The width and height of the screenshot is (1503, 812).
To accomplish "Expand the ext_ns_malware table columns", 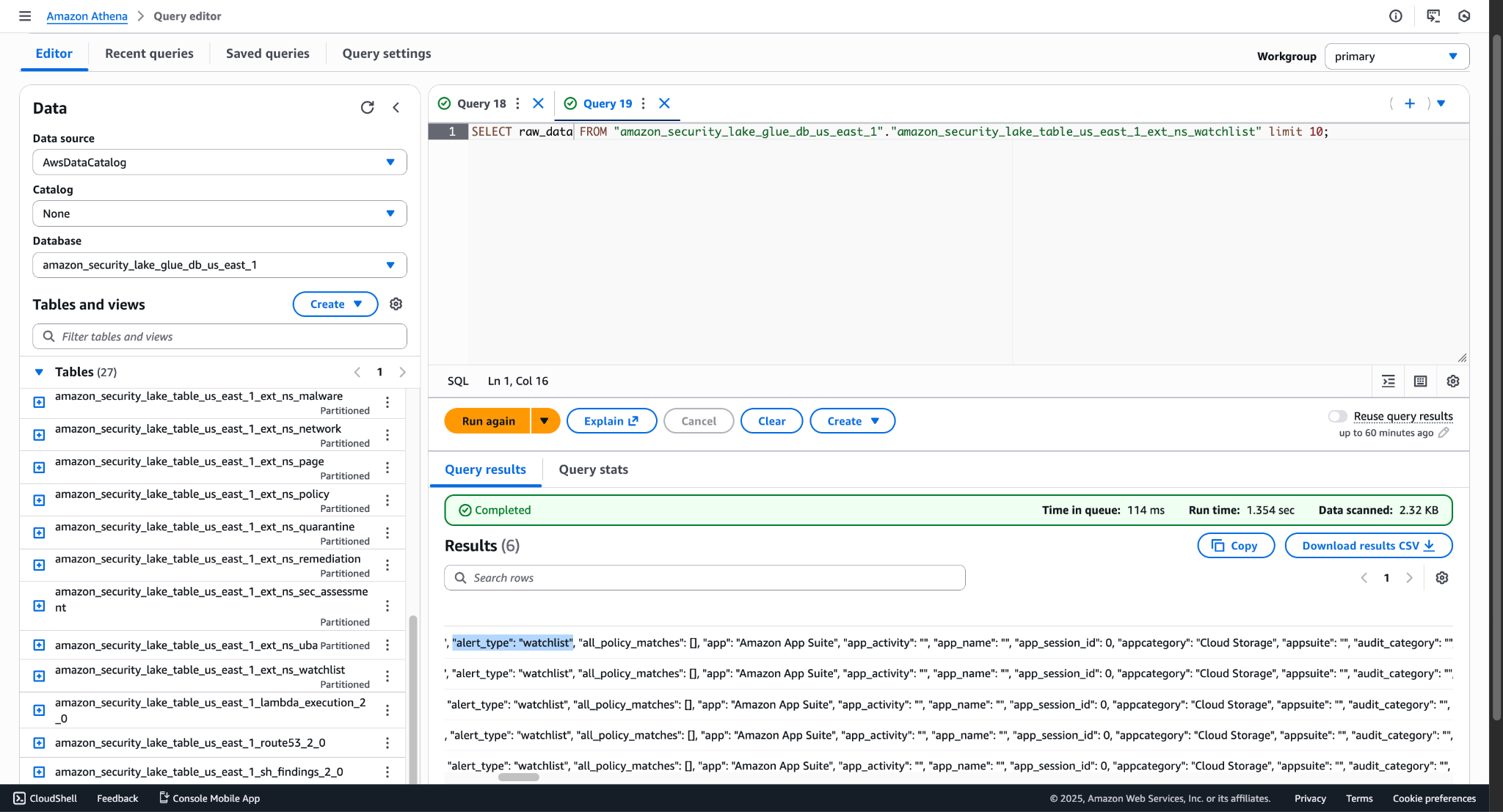I will pos(40,402).
